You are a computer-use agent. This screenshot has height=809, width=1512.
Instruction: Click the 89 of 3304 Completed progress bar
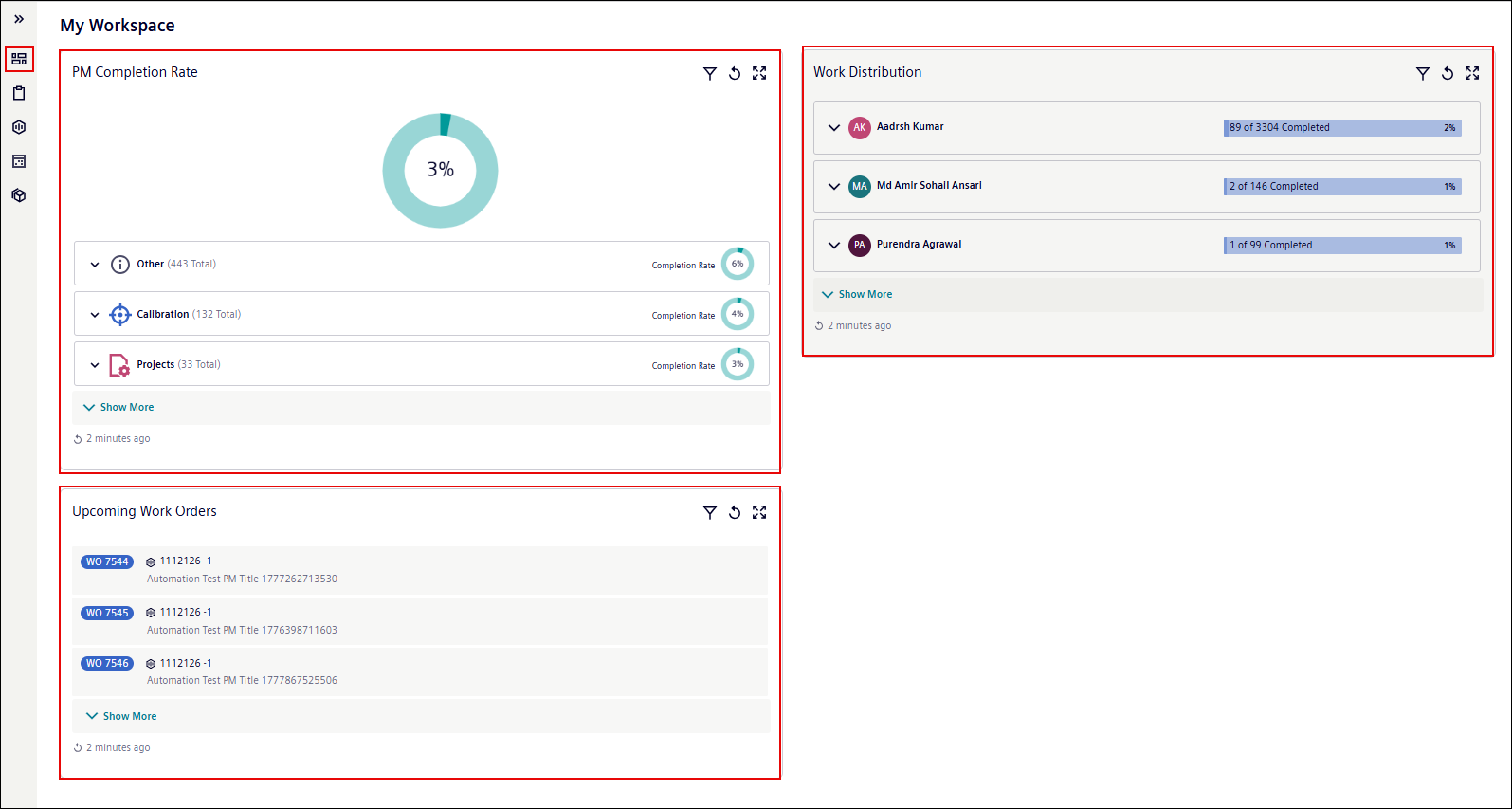click(x=1342, y=127)
